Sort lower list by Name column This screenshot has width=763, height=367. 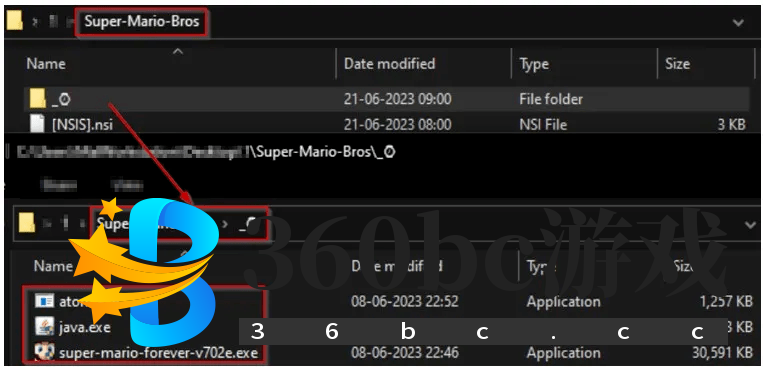(53, 266)
